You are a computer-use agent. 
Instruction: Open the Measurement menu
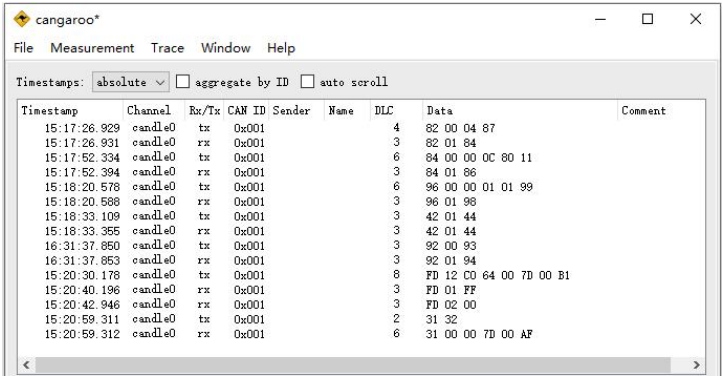(x=92, y=48)
